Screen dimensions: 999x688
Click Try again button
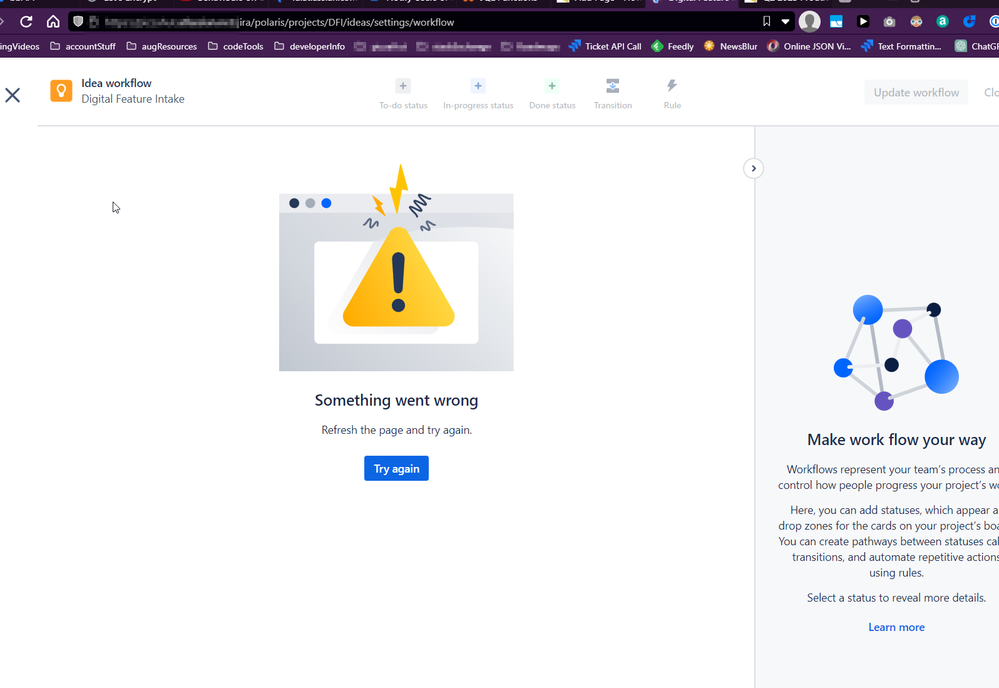tap(396, 468)
